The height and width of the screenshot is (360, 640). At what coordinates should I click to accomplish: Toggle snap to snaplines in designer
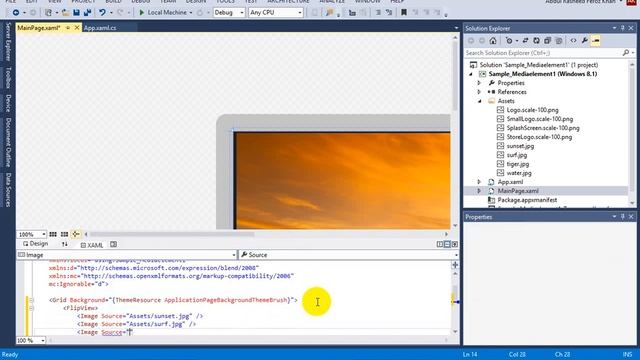click(x=76, y=234)
